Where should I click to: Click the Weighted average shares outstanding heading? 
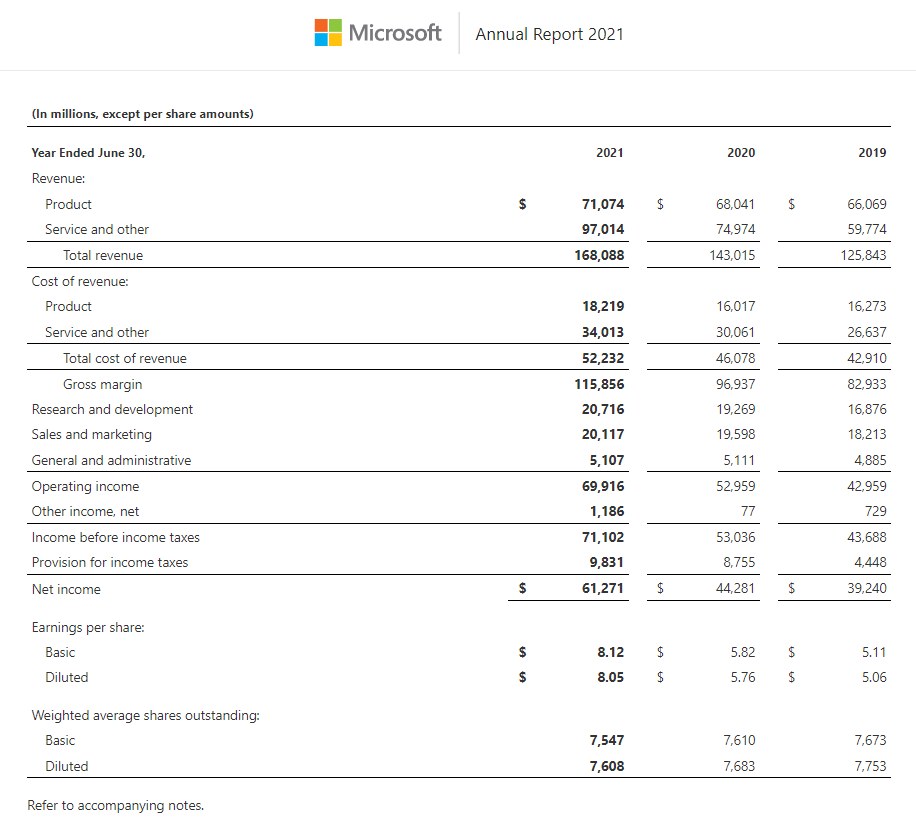pyautogui.click(x=146, y=715)
